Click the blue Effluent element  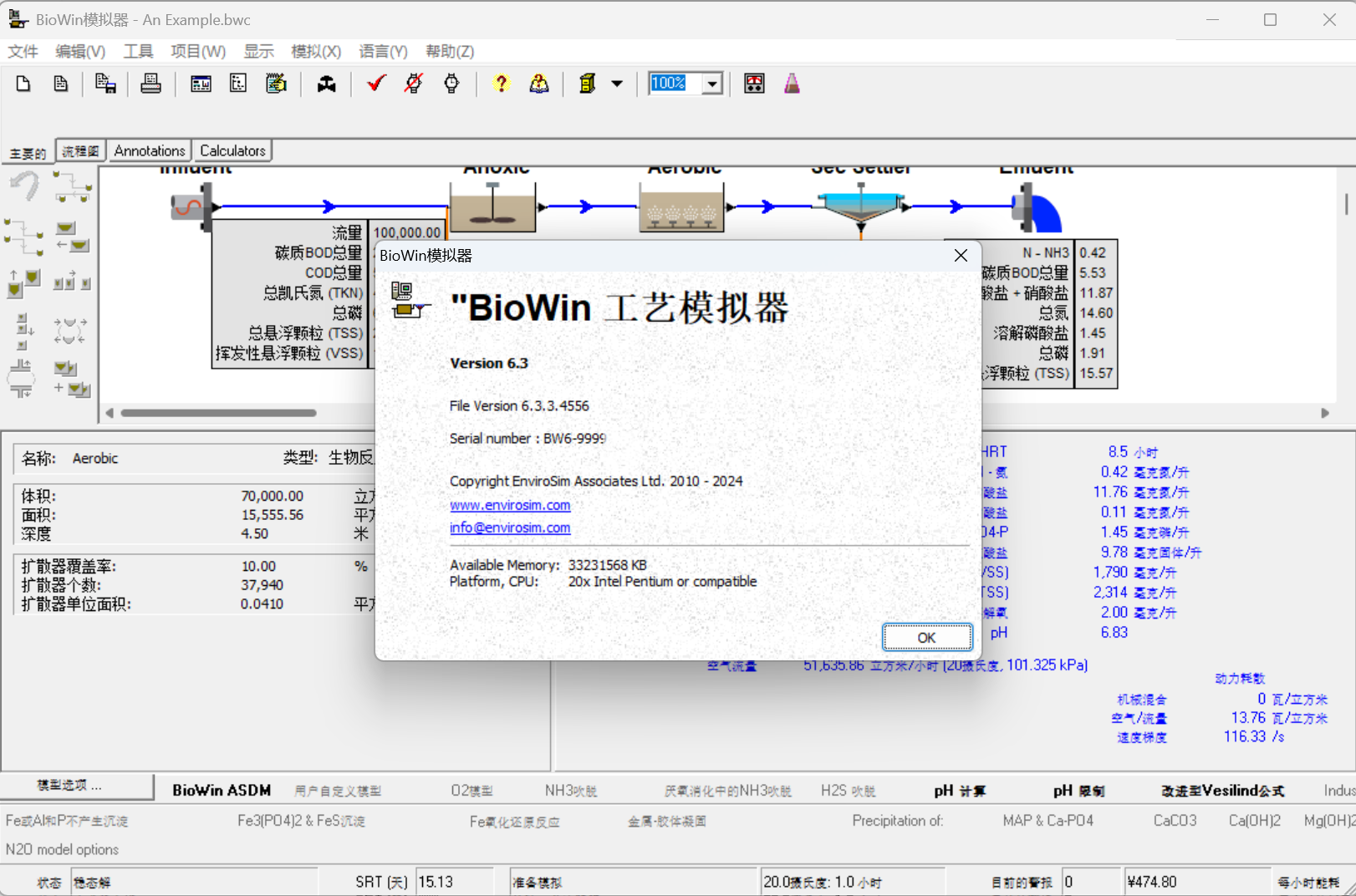tap(1037, 209)
